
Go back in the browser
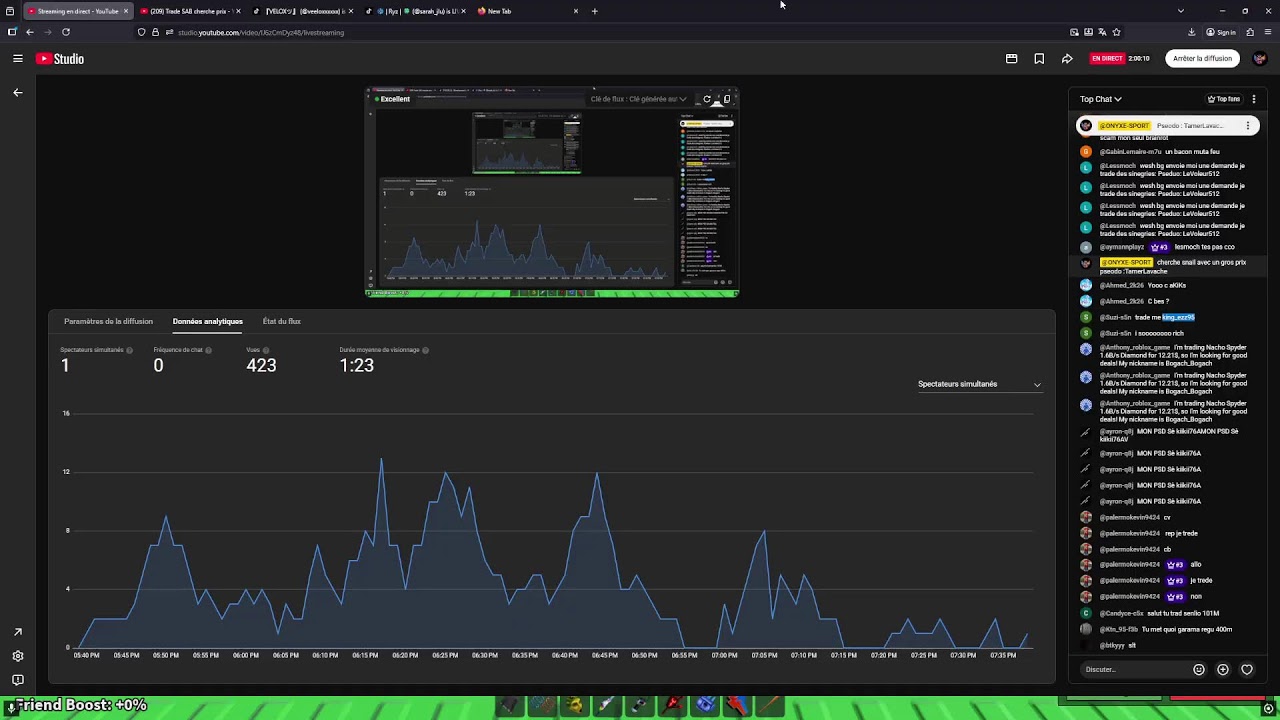point(29,32)
